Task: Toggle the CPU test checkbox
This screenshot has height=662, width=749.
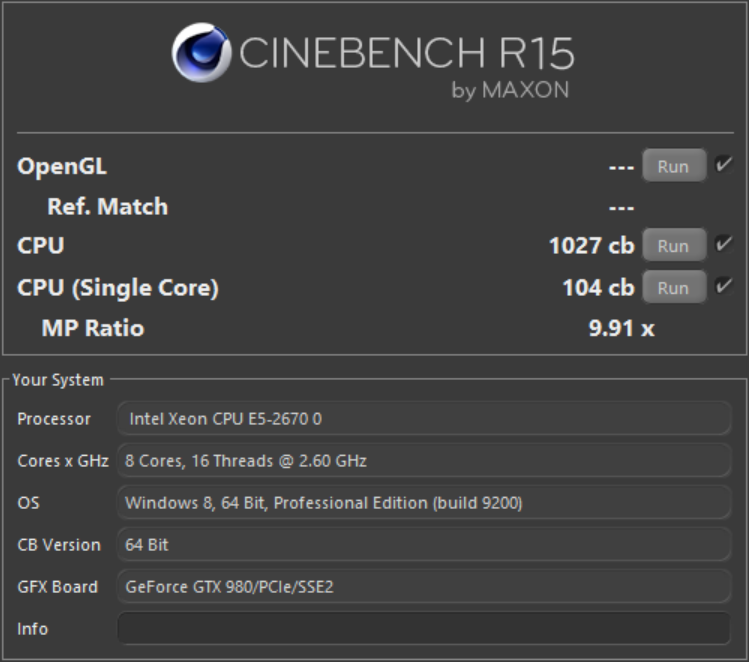Action: tap(724, 244)
